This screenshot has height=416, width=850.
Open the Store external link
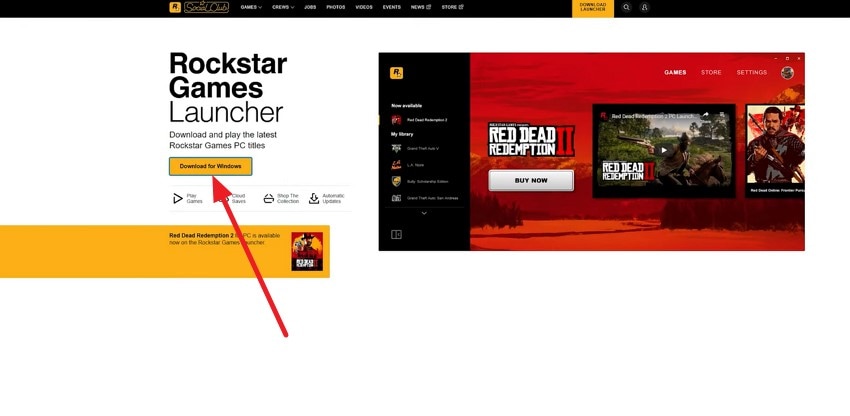(452, 7)
